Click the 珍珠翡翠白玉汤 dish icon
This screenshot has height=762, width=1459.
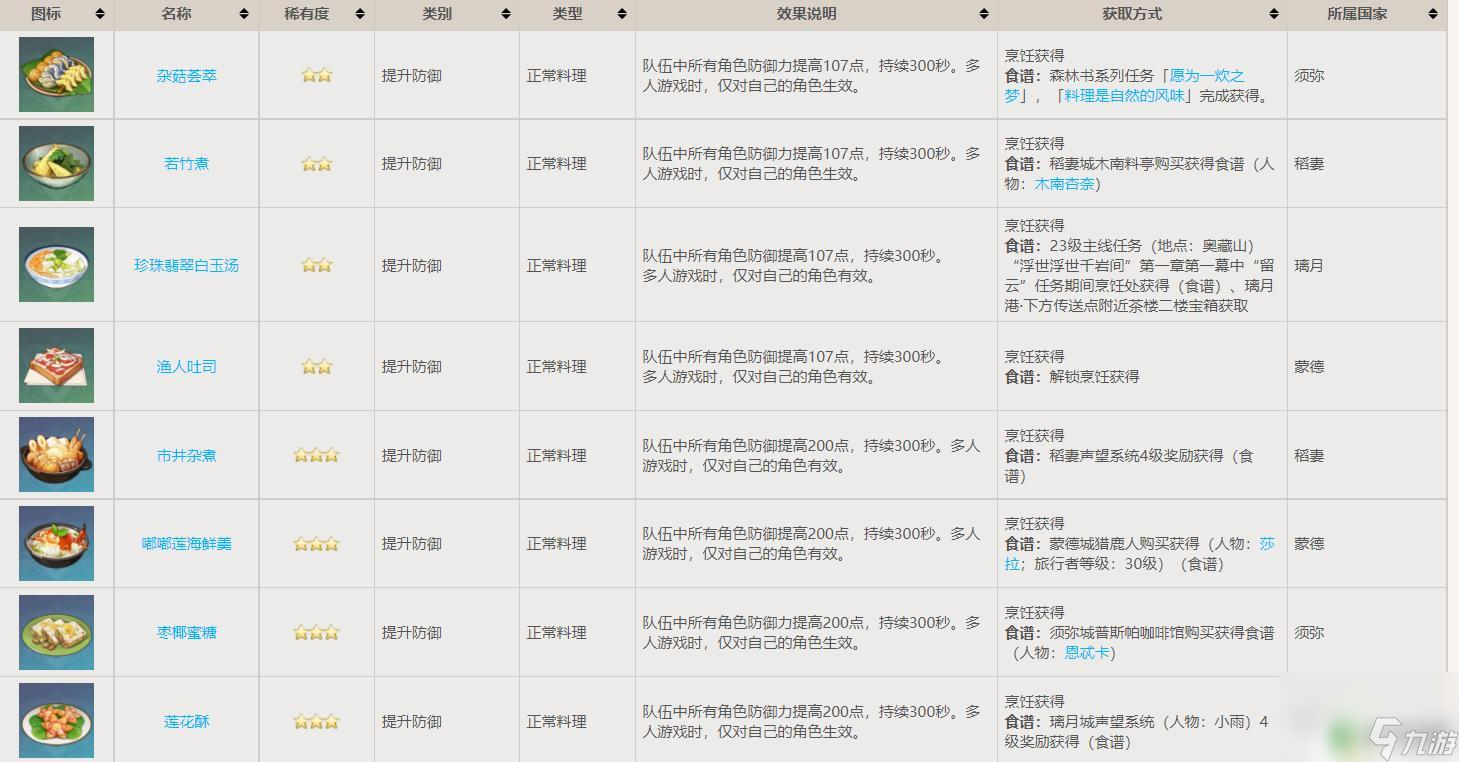point(56,264)
